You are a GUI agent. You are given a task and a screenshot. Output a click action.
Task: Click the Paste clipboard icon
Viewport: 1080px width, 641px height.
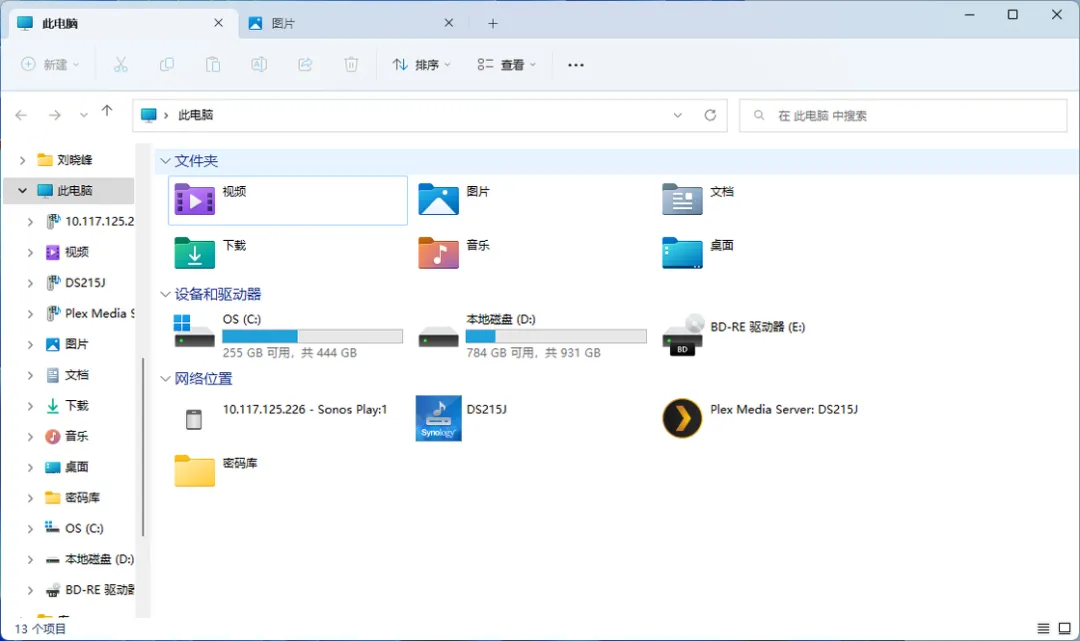213,65
